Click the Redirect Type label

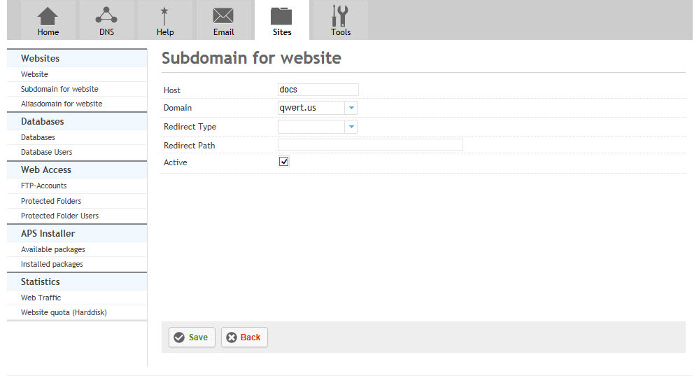pos(189,127)
